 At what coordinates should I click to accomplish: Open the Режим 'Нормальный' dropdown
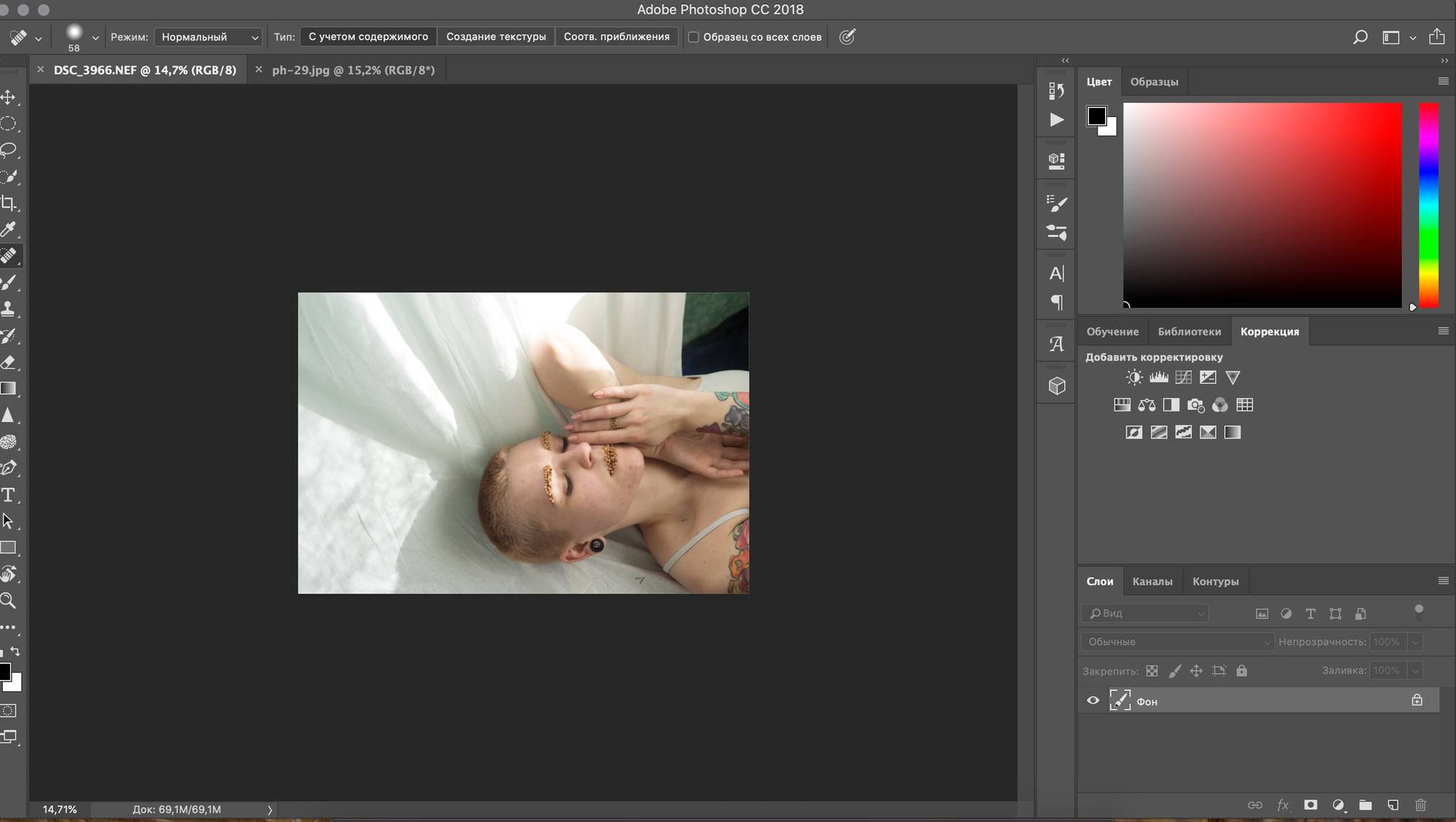208,37
